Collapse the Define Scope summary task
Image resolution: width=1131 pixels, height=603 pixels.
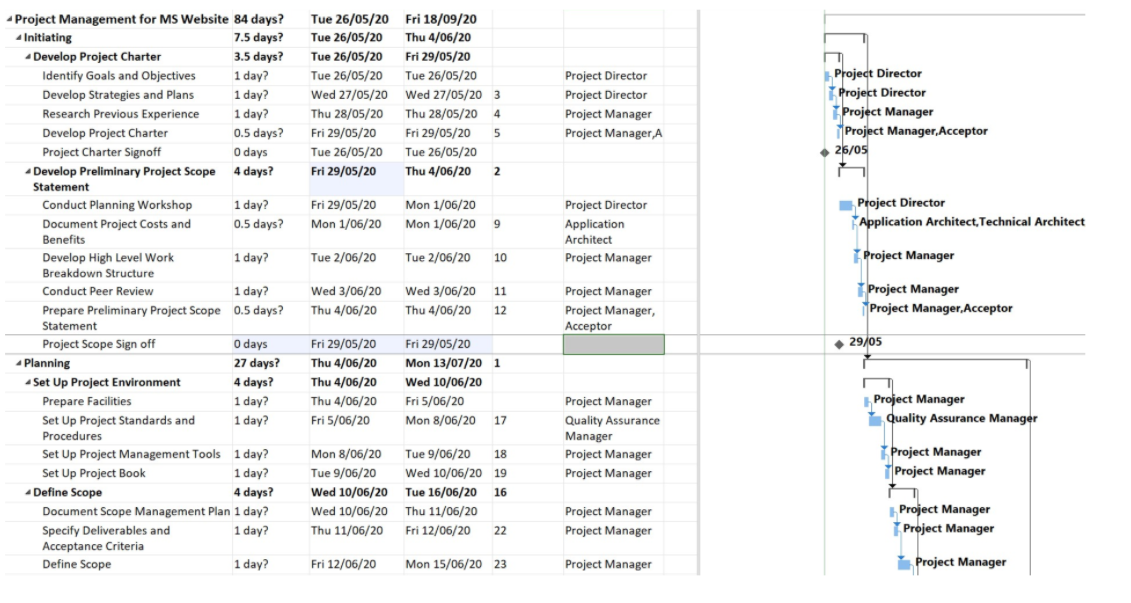[x=27, y=490]
